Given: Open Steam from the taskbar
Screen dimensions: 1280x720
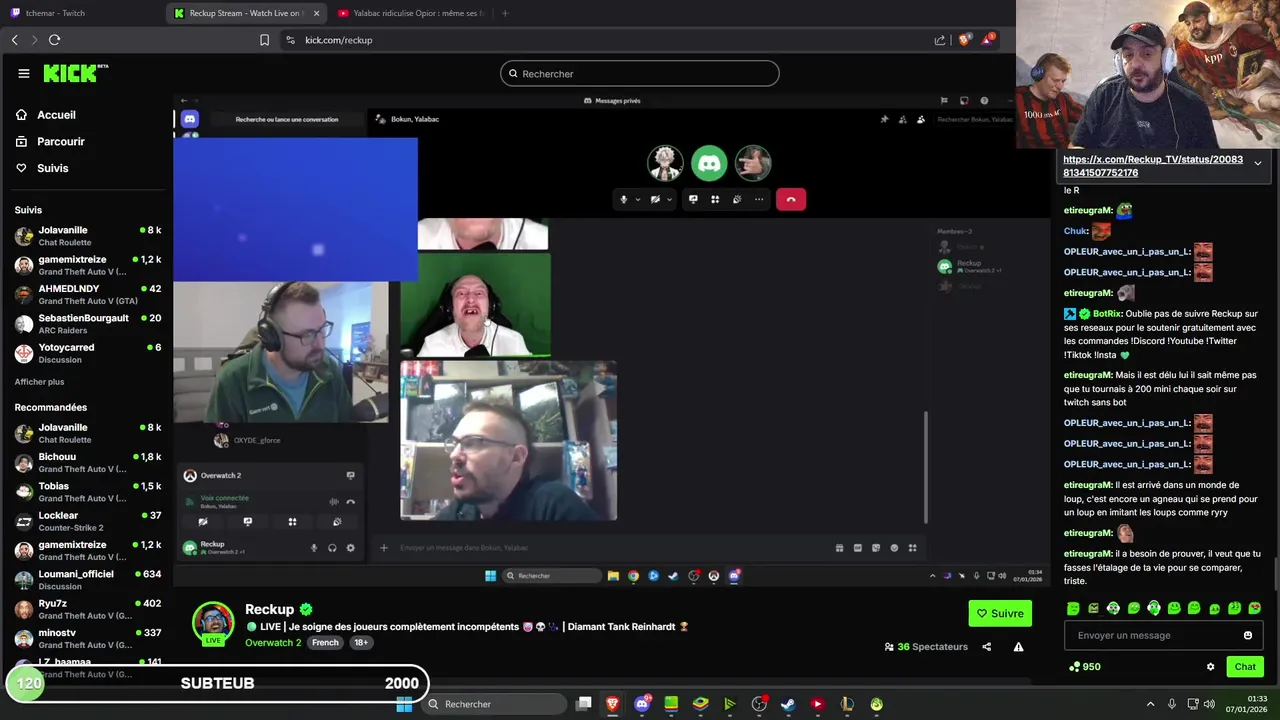Looking at the screenshot, I should pyautogui.click(x=788, y=704).
